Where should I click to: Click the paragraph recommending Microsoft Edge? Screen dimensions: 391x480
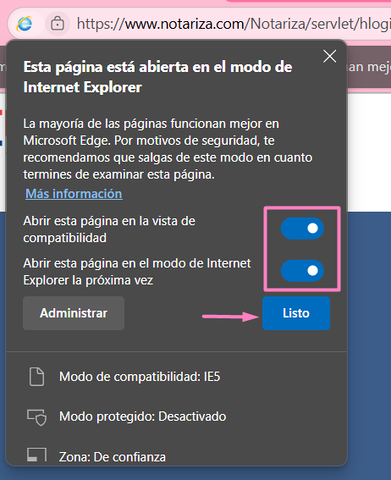click(168, 149)
